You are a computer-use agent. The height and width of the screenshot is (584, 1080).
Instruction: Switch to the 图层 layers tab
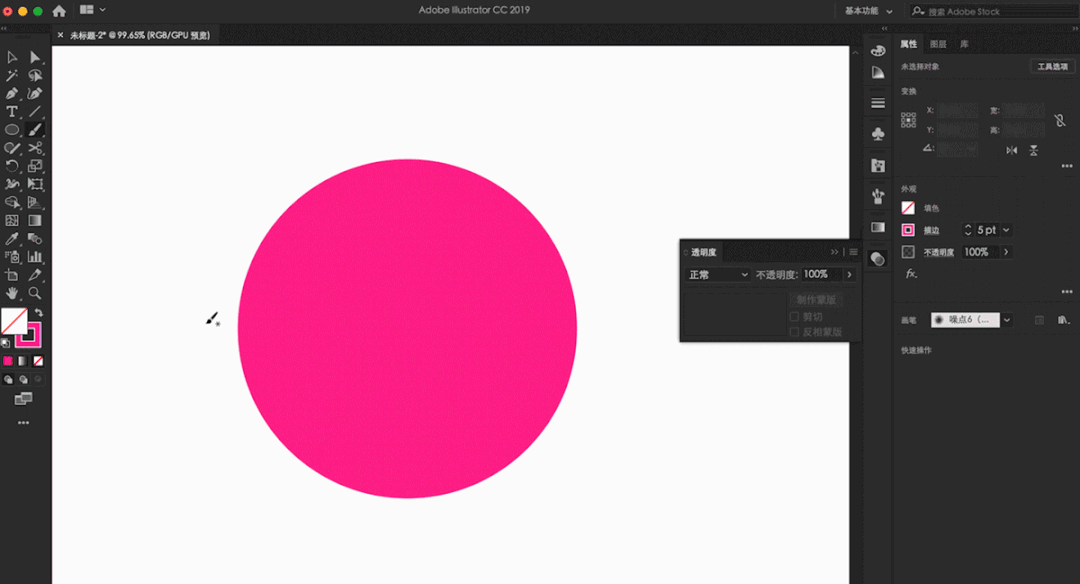click(x=938, y=44)
